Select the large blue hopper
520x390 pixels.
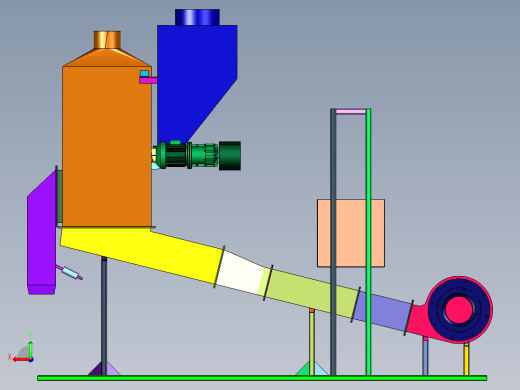tap(197, 83)
